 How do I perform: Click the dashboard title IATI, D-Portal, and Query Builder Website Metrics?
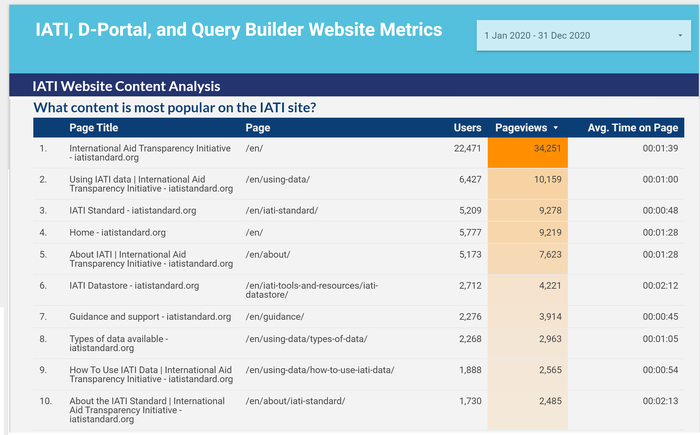239,29
